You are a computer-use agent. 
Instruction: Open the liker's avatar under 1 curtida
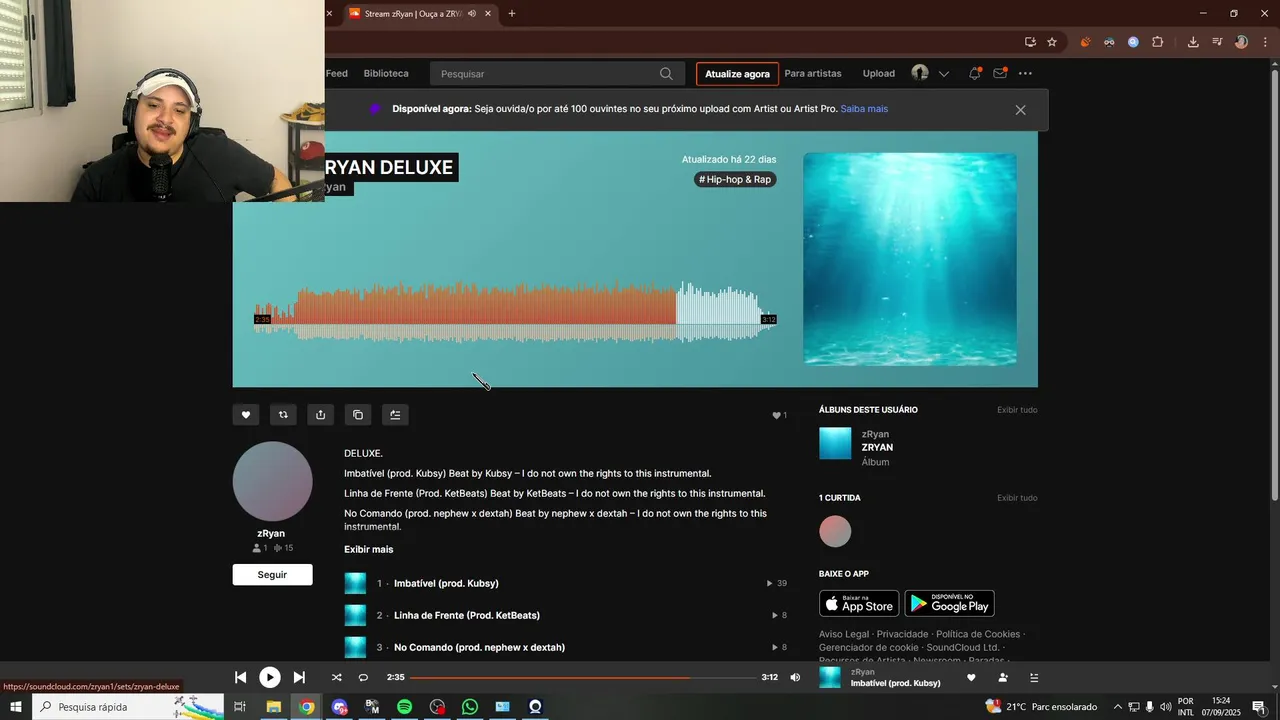point(835,531)
